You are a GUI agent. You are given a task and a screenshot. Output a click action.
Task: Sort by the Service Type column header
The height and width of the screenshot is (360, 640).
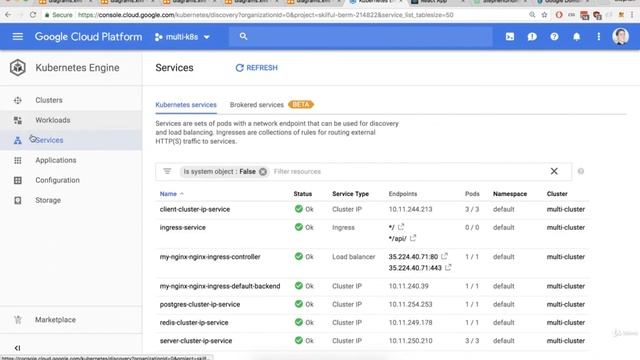coord(350,194)
